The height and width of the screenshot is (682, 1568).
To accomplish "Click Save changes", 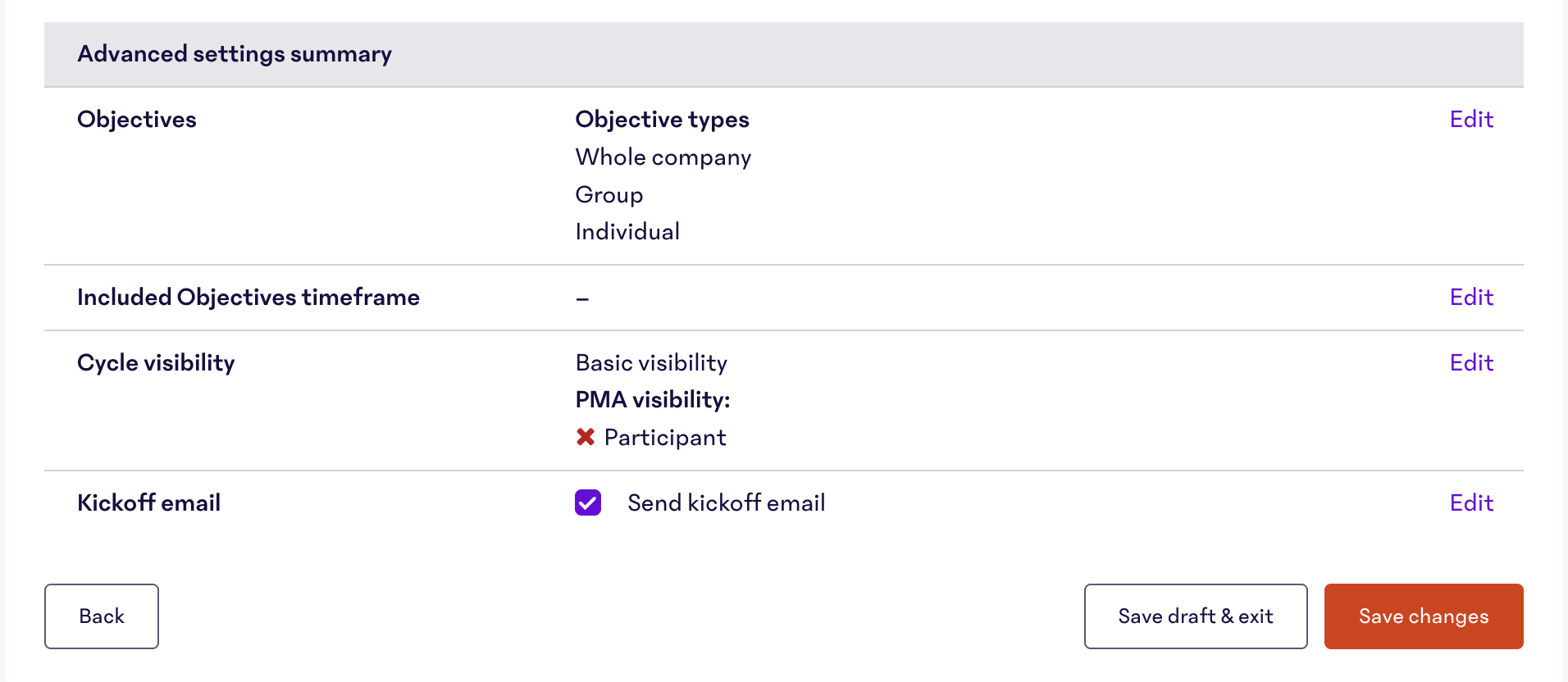I will click(x=1423, y=616).
